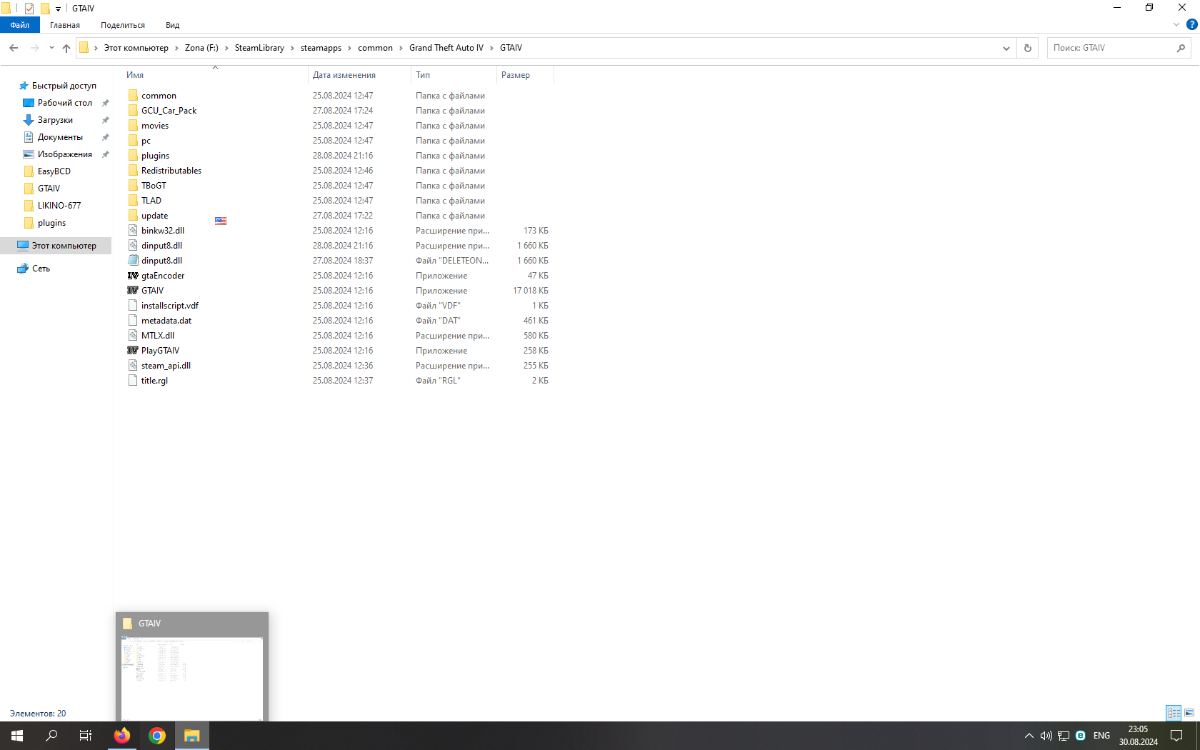
Task: Select the PlayGTAIV application icon
Action: click(132, 350)
